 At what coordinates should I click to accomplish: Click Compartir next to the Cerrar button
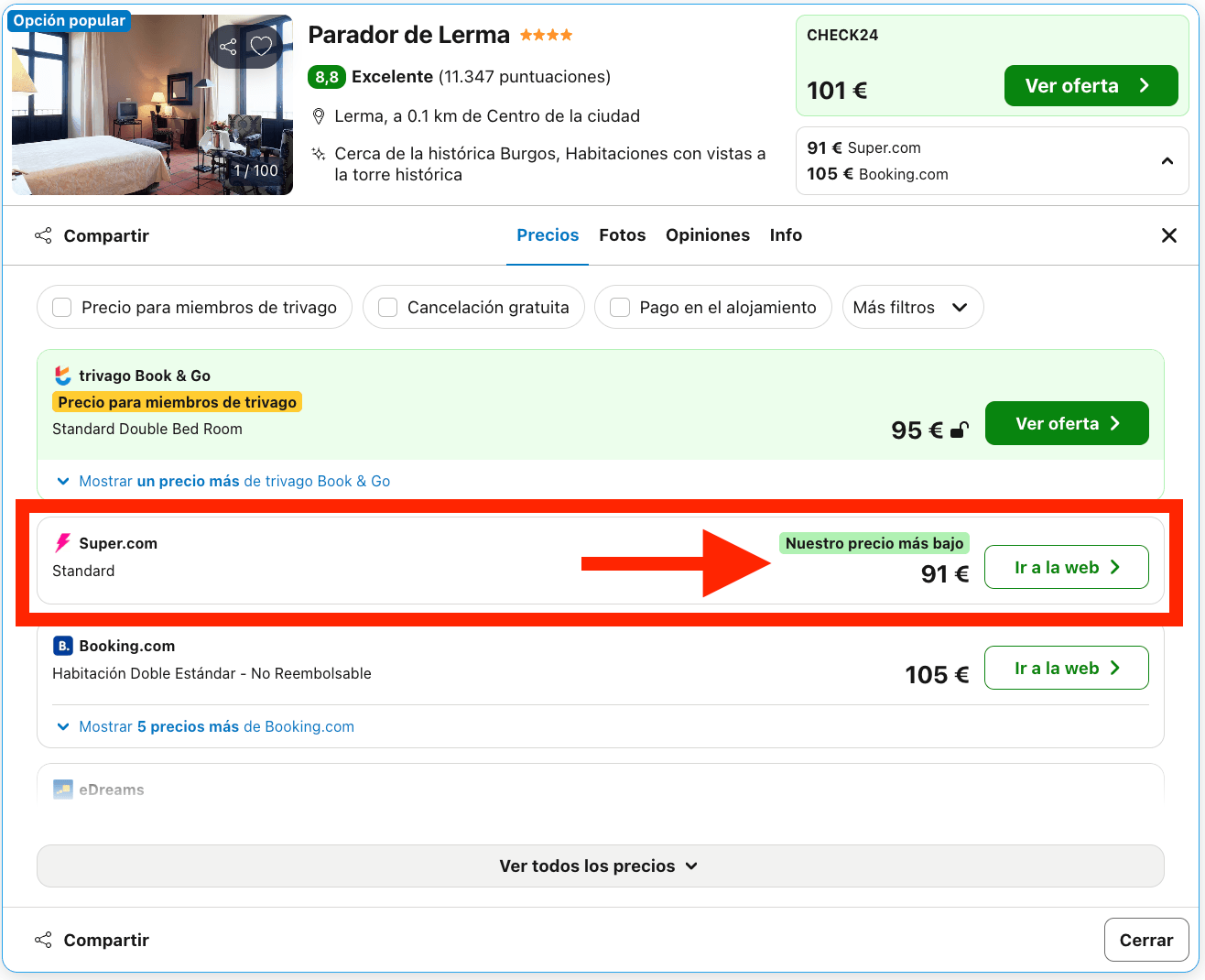tap(92, 941)
